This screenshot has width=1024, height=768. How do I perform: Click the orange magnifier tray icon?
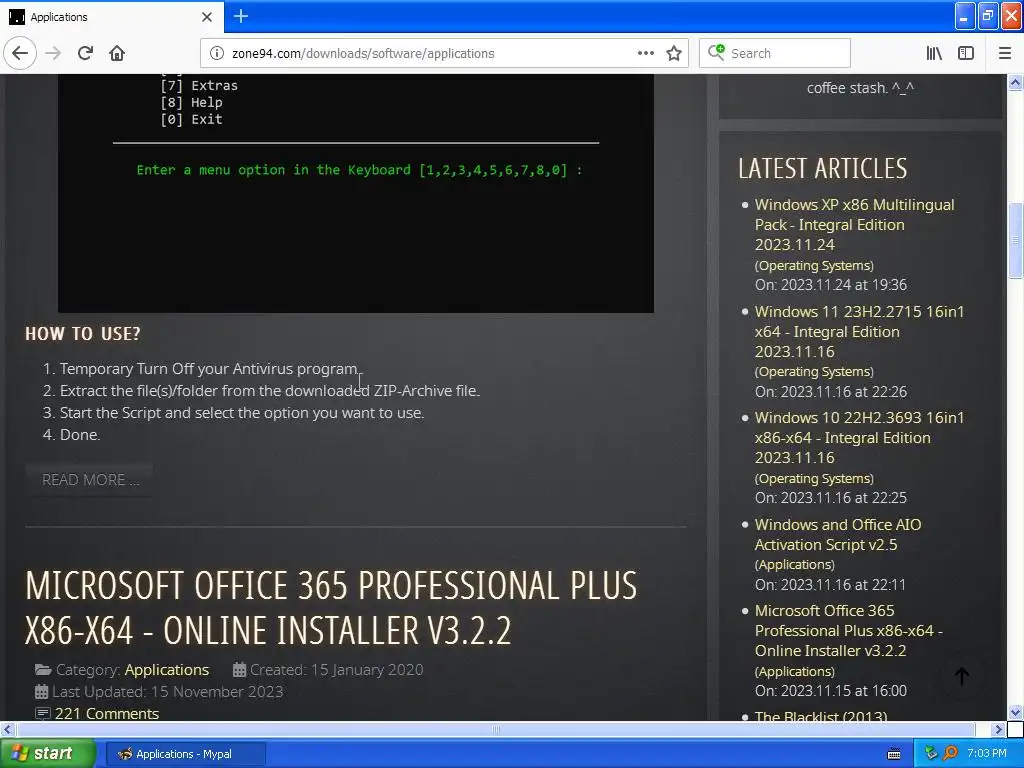pyautogui.click(x=950, y=753)
